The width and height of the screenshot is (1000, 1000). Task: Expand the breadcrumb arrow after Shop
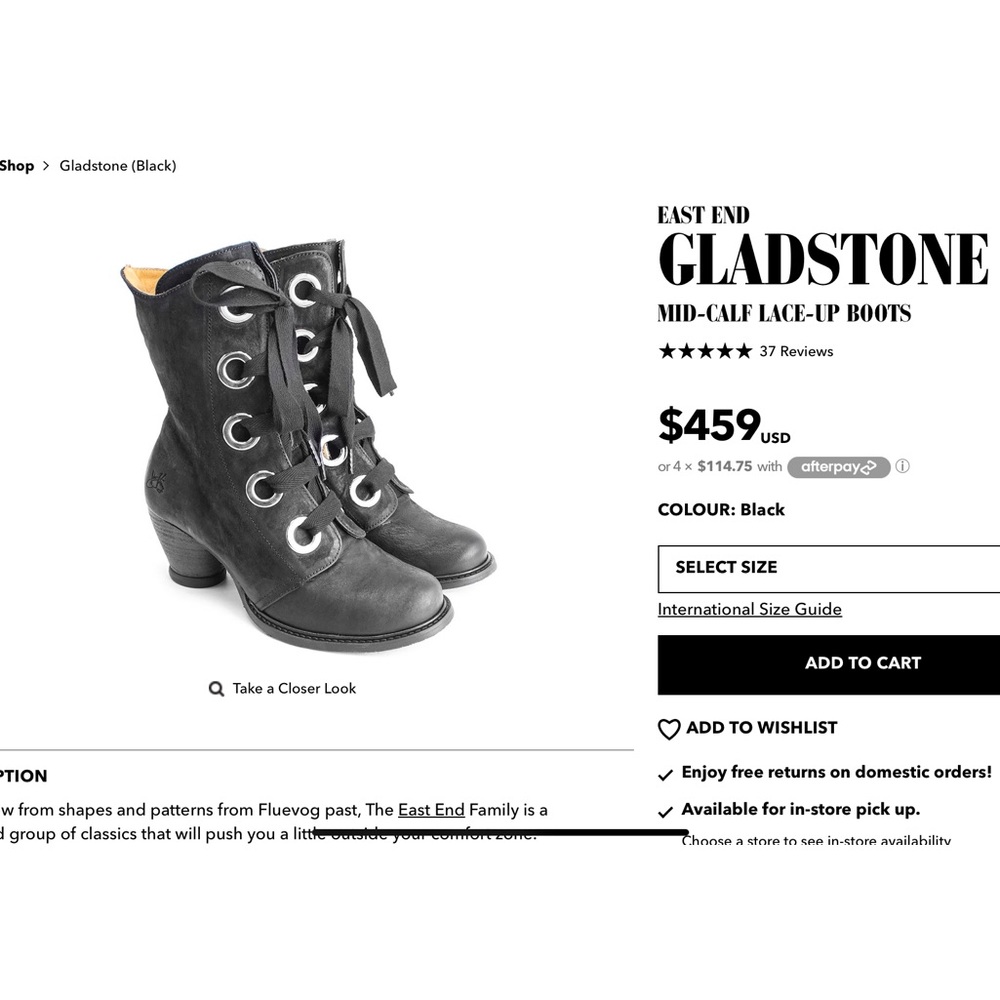point(46,166)
